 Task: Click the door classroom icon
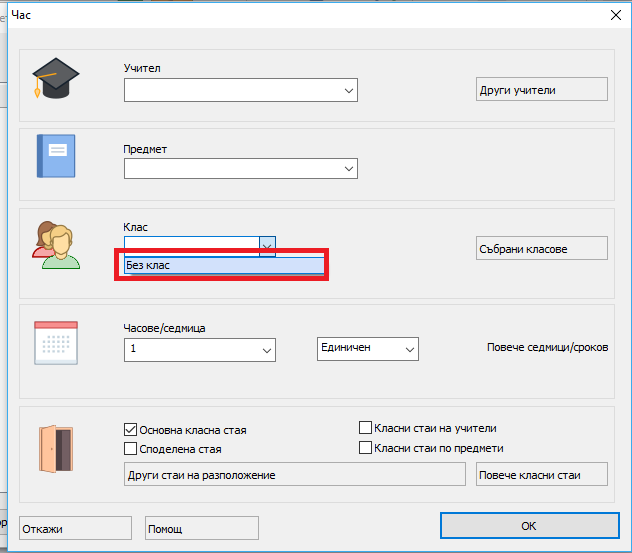coord(55,447)
